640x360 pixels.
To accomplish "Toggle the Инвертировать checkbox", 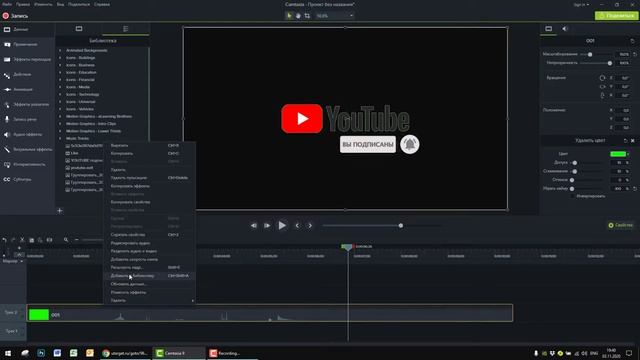I will click(572, 196).
